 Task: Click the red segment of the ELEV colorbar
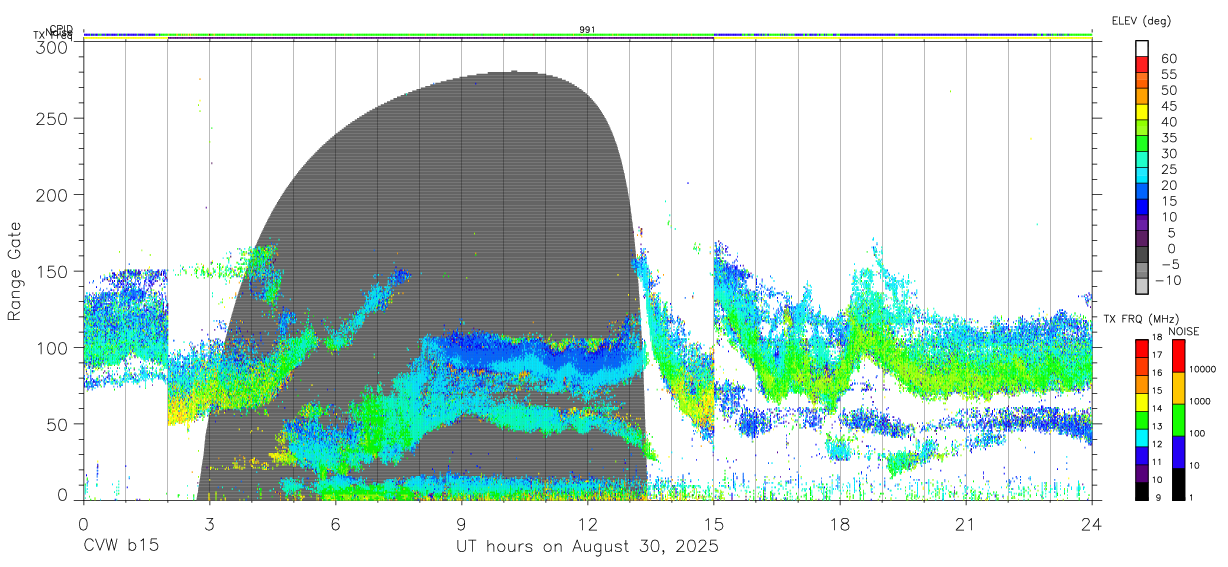point(1142,65)
